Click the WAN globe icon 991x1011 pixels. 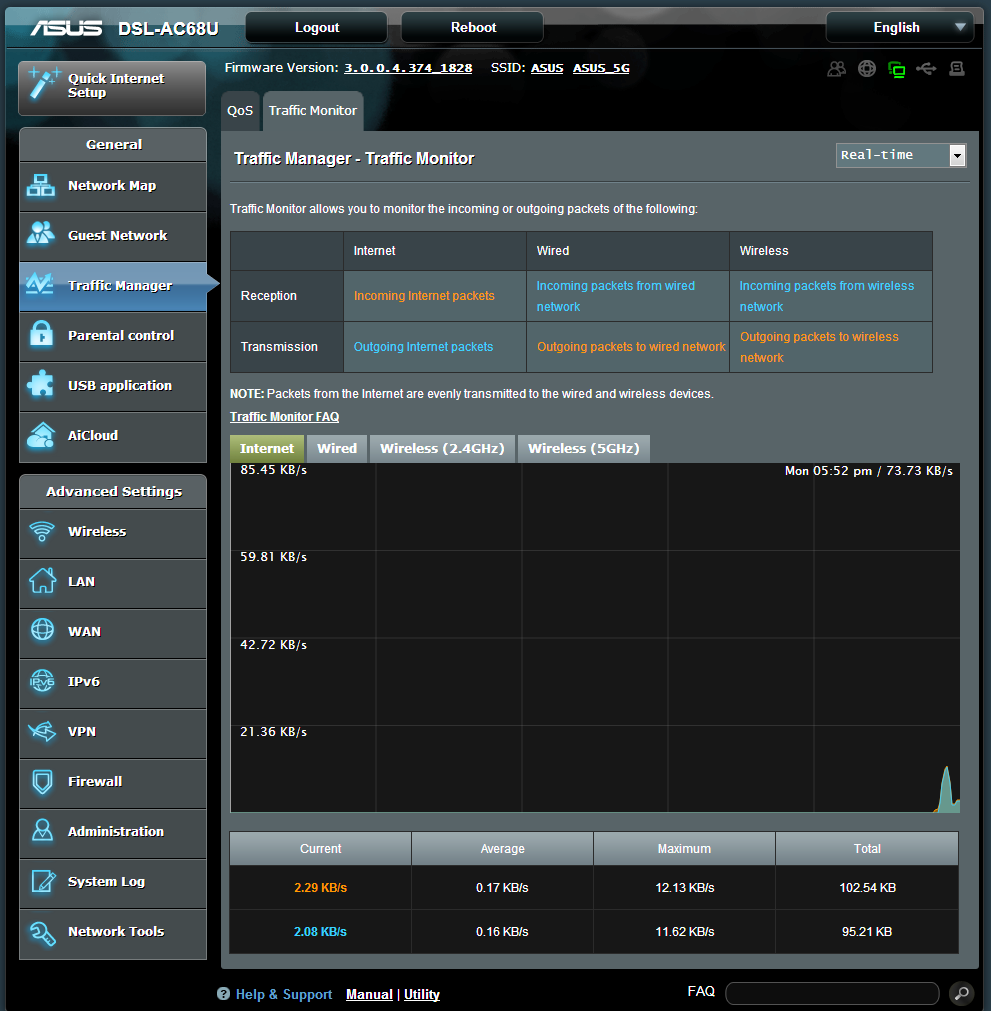point(43,629)
